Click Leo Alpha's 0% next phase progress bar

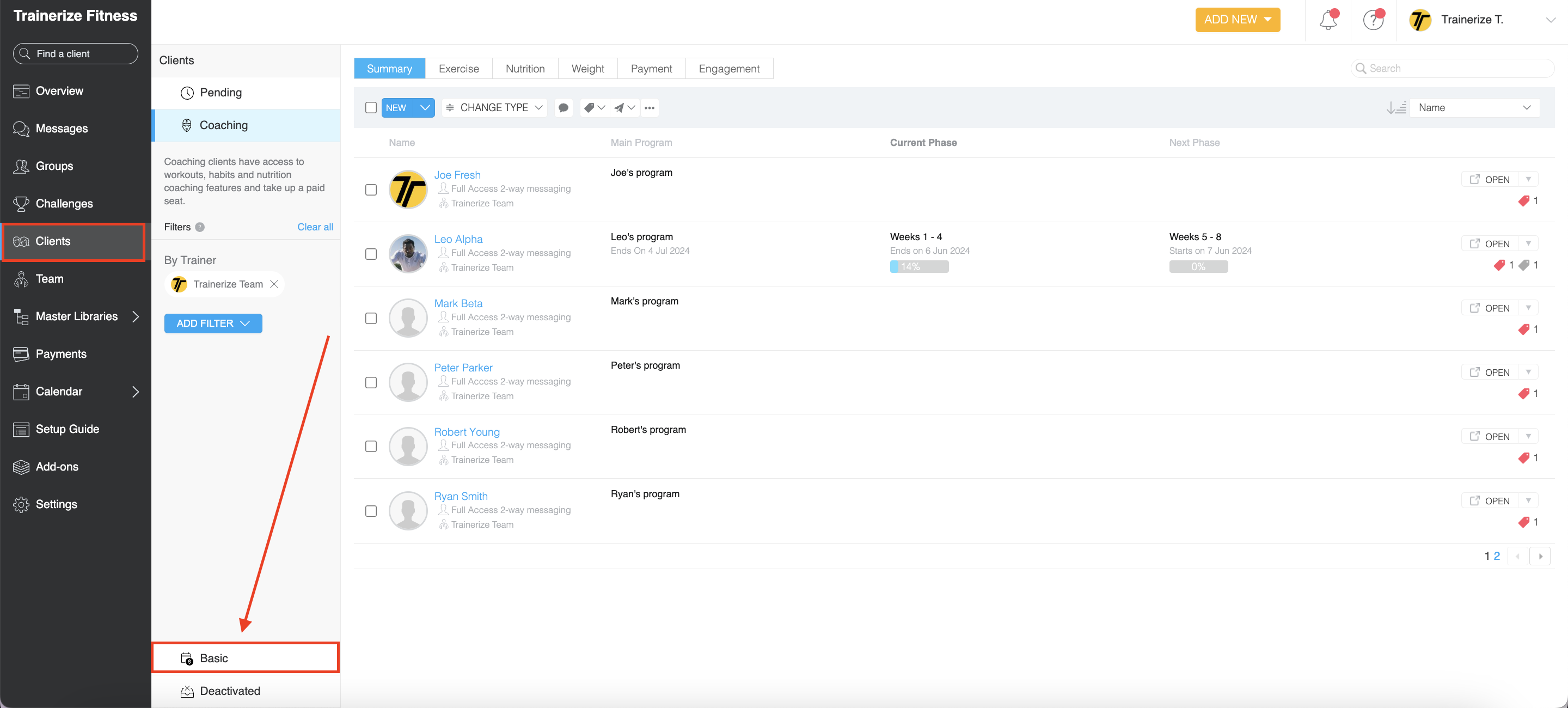(1198, 267)
